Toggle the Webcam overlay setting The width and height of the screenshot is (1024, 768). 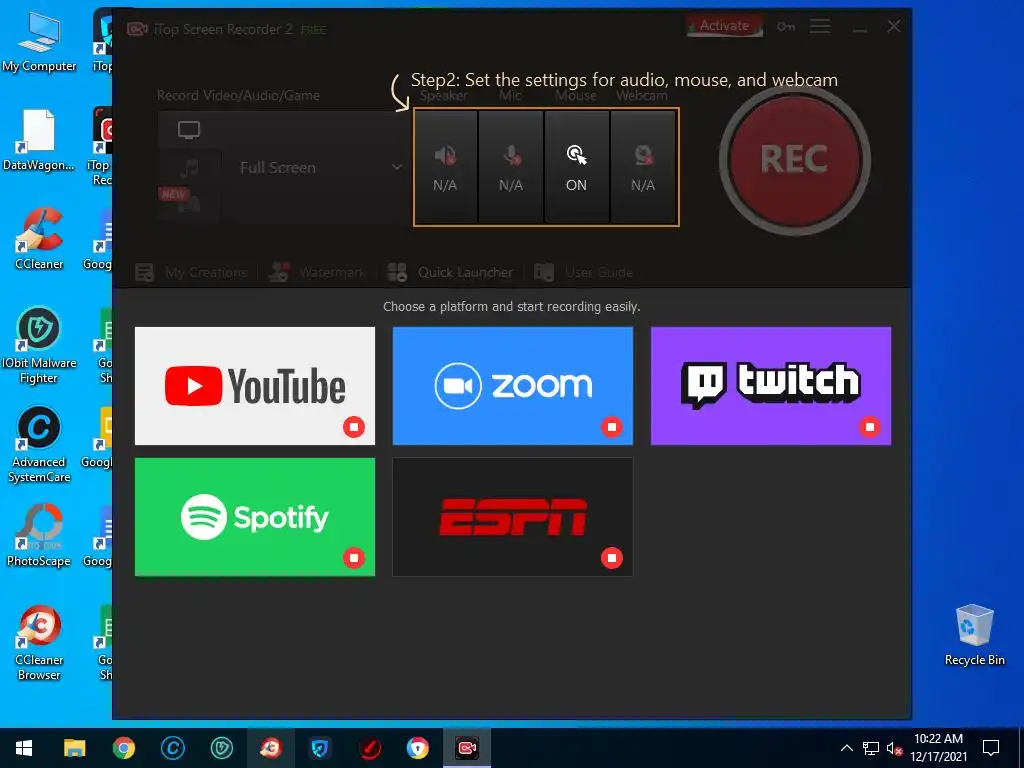pyautogui.click(x=643, y=167)
